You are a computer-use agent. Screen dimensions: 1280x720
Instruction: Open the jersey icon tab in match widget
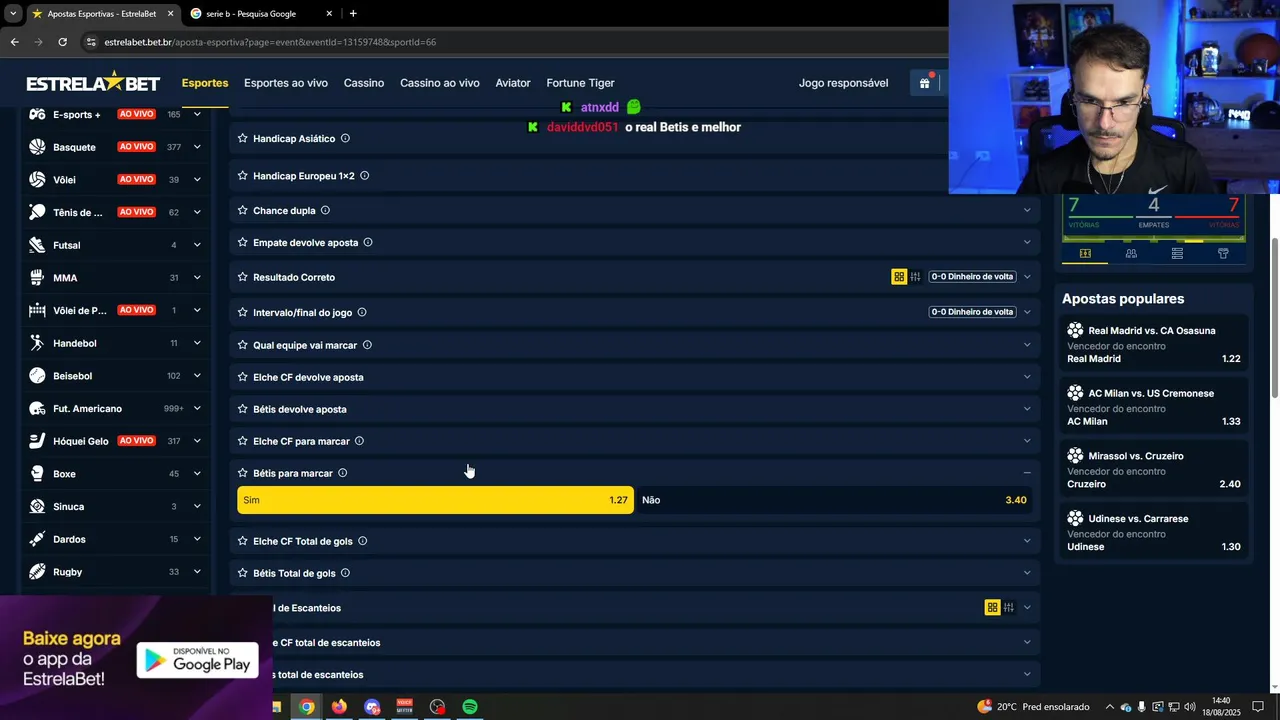(1223, 254)
